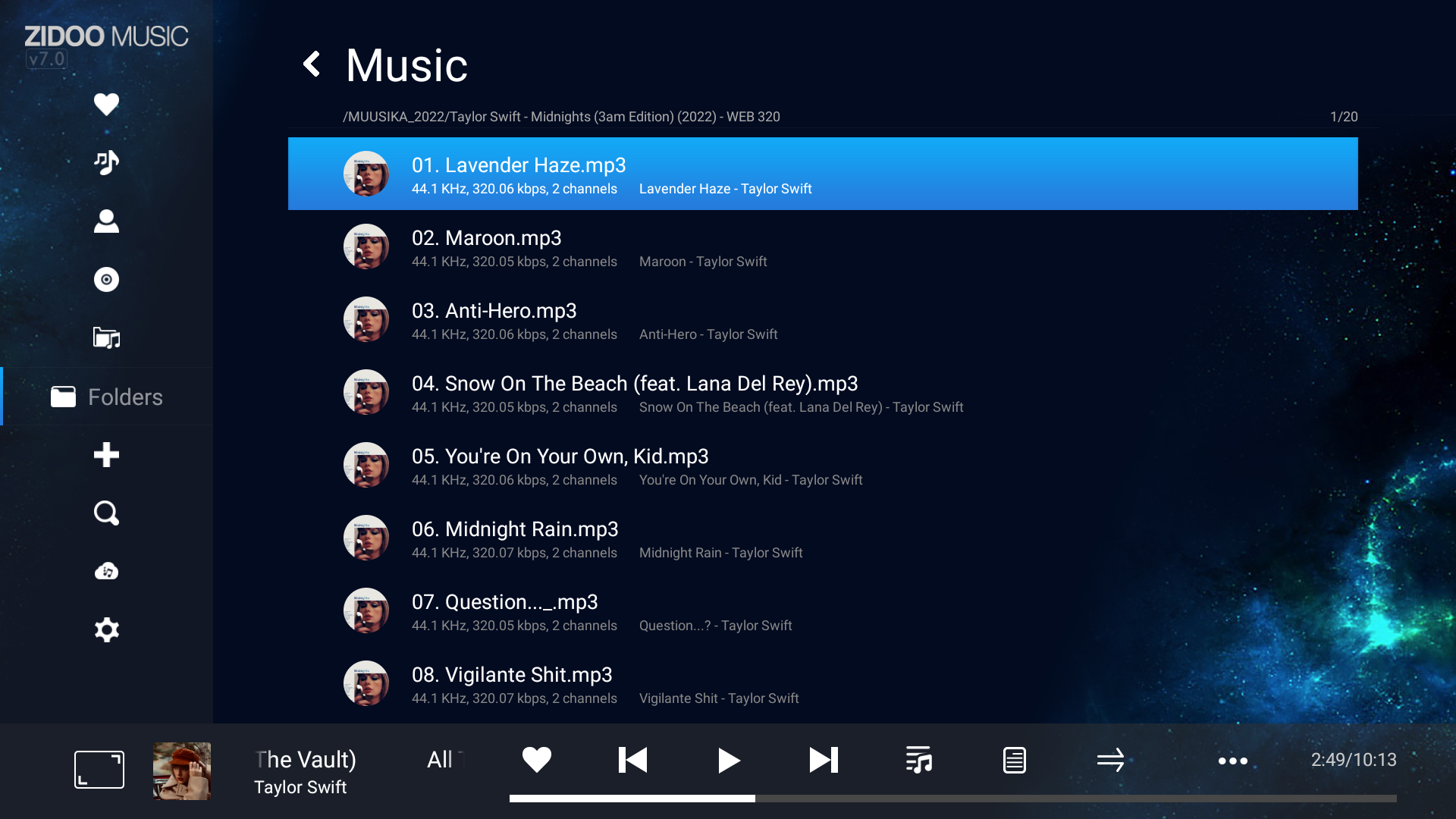1456x819 pixels.
Task: Open Favorites heart in sidebar
Action: point(106,104)
